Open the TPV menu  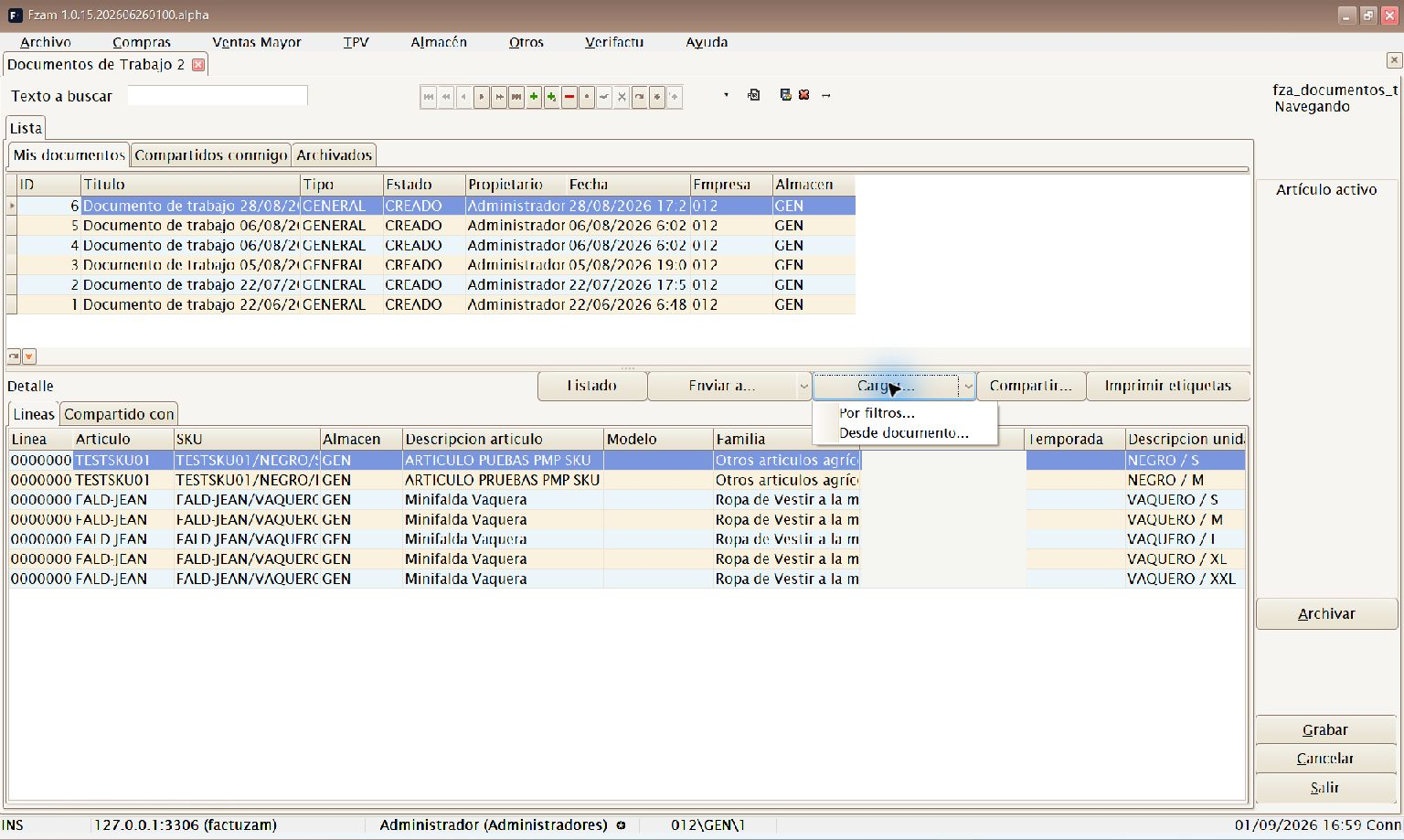(x=356, y=42)
